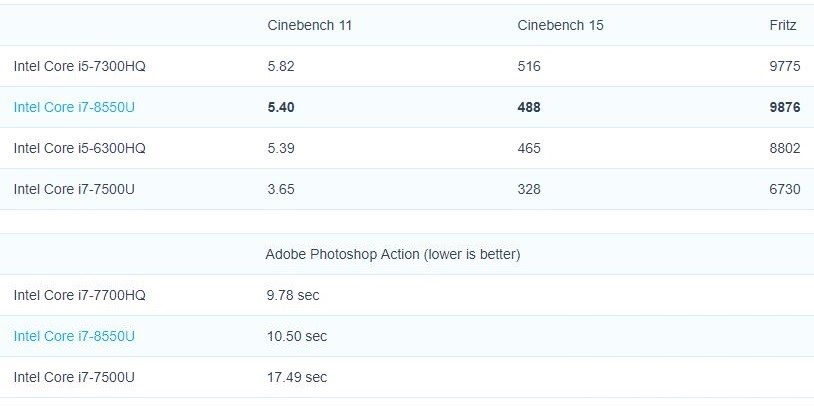Click the 8802 Fritz score

784,148
